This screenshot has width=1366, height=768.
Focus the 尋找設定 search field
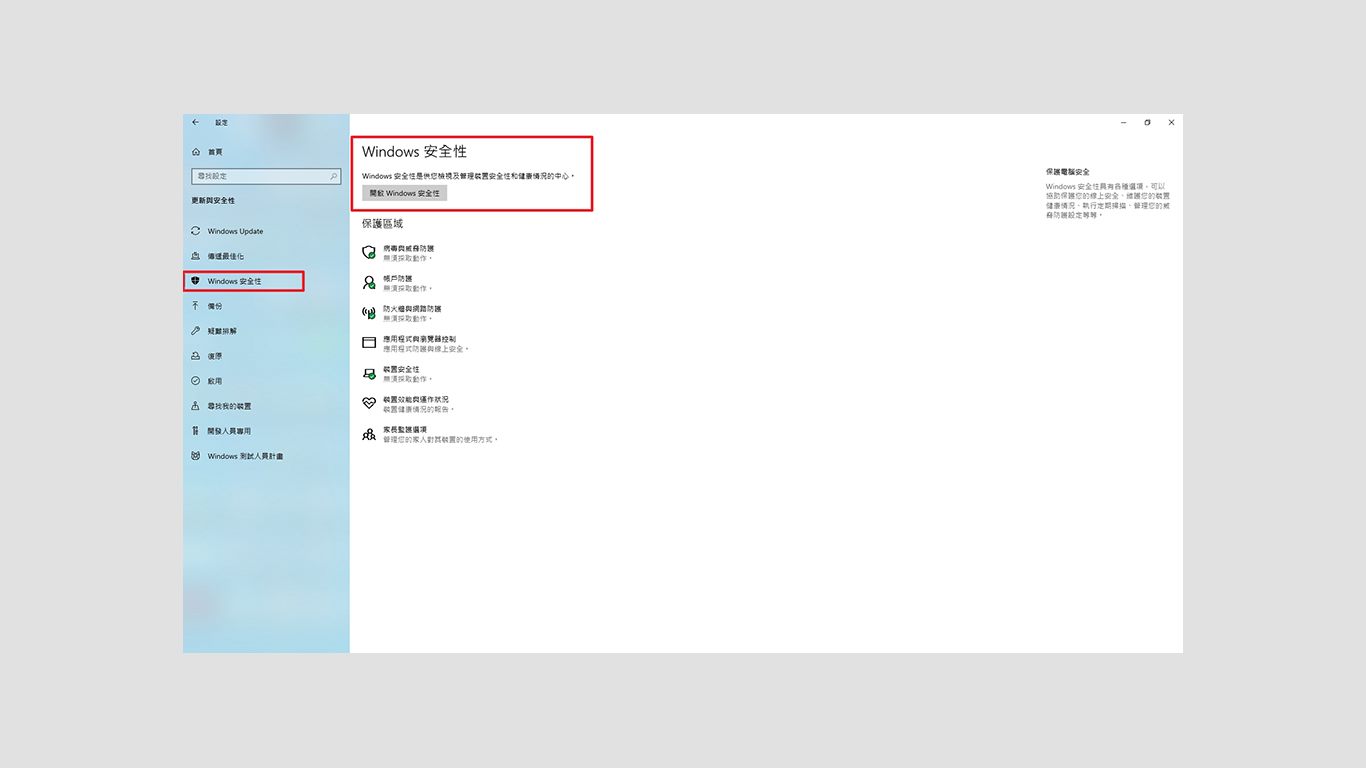266,176
